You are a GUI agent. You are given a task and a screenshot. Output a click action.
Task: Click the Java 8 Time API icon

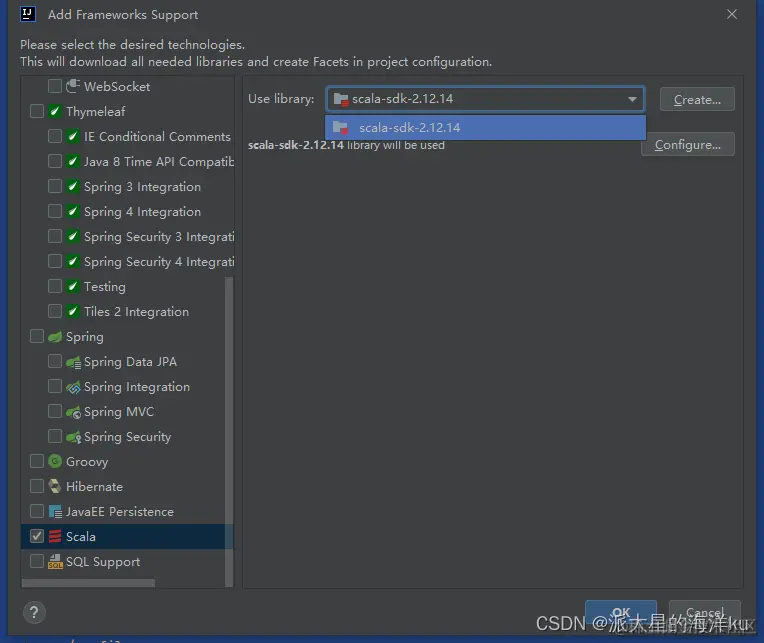coord(73,161)
